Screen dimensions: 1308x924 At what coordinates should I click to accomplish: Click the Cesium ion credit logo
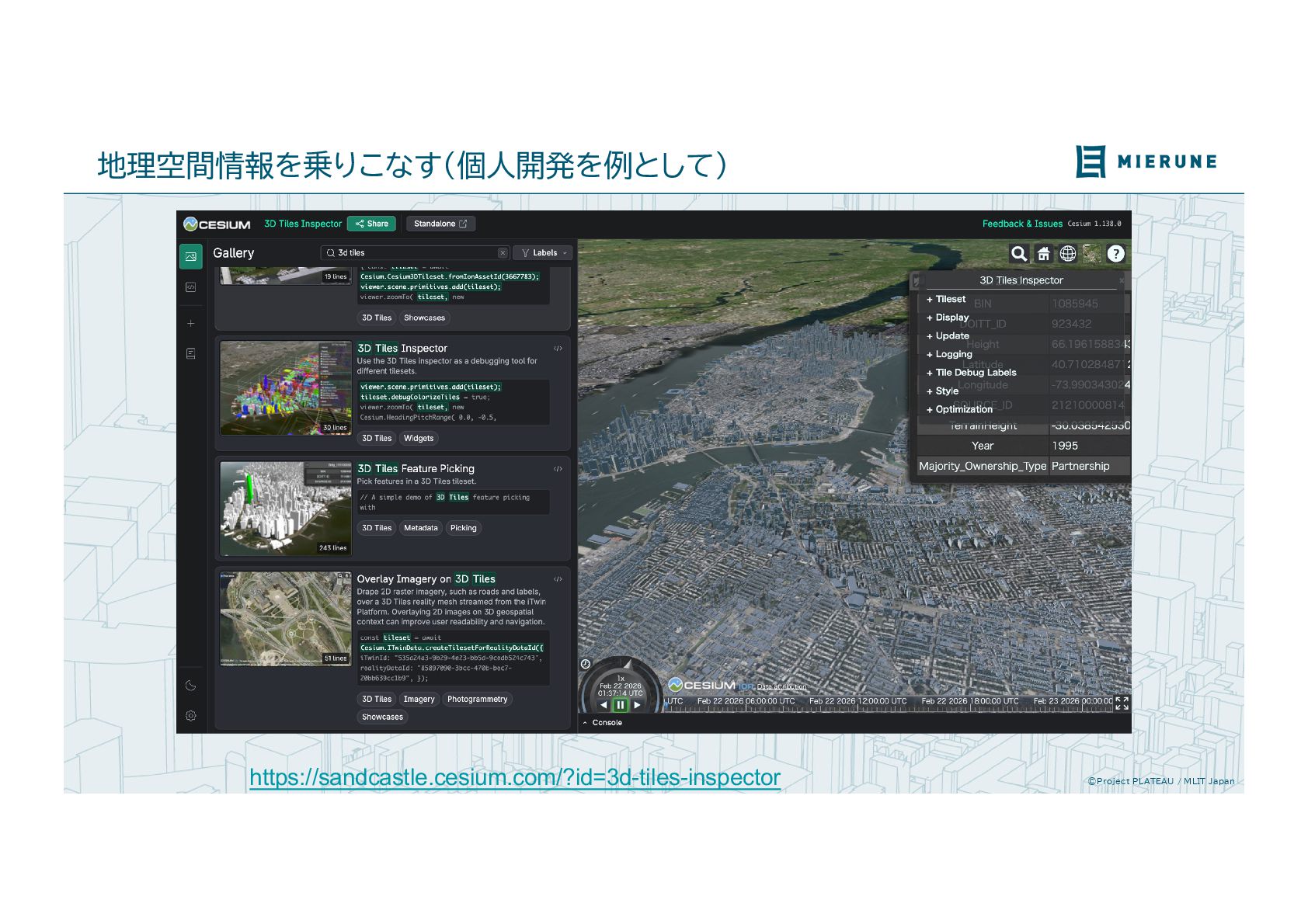711,685
